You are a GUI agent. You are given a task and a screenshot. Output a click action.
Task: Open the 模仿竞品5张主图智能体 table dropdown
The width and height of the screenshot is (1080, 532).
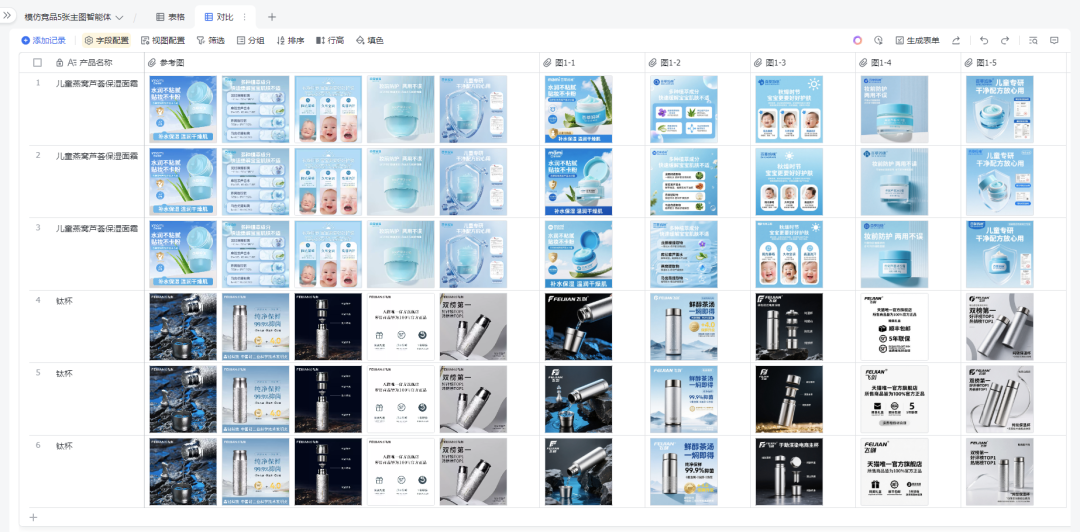[74, 17]
